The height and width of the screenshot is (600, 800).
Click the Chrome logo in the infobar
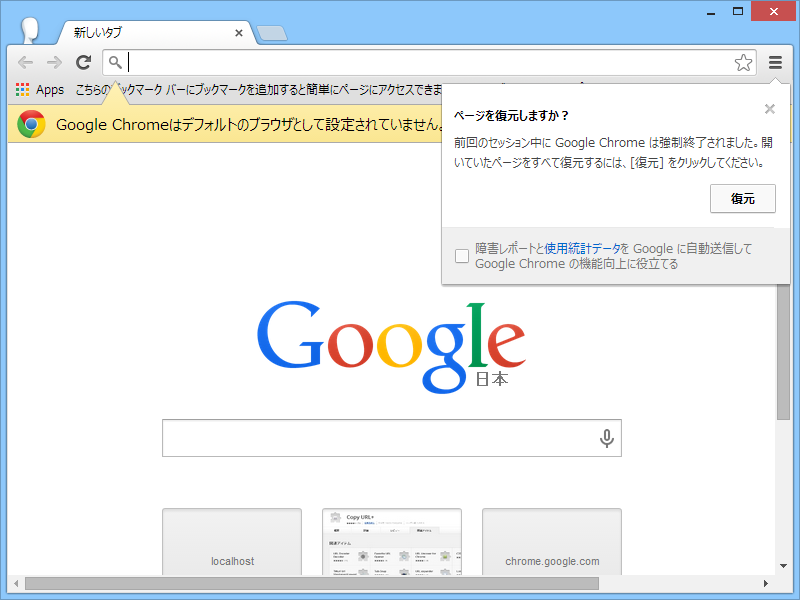pos(31,124)
